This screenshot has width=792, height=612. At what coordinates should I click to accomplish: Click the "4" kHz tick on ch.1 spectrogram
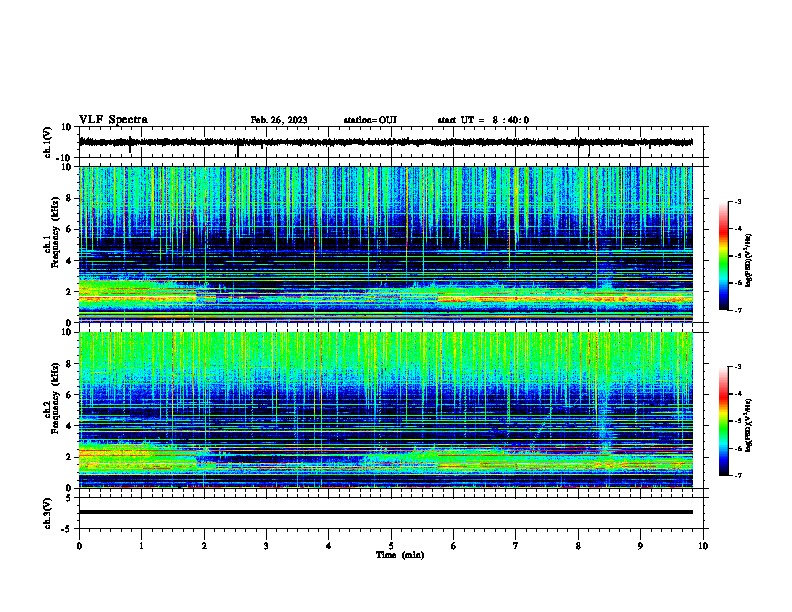pyautogui.click(x=70, y=261)
